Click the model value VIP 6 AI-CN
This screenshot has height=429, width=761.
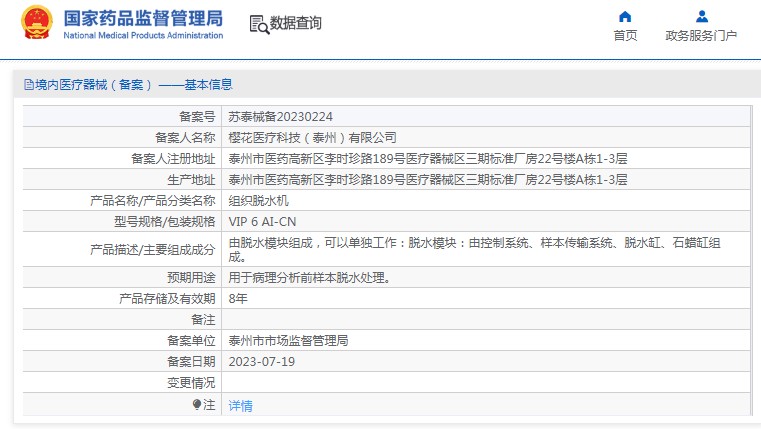point(263,221)
